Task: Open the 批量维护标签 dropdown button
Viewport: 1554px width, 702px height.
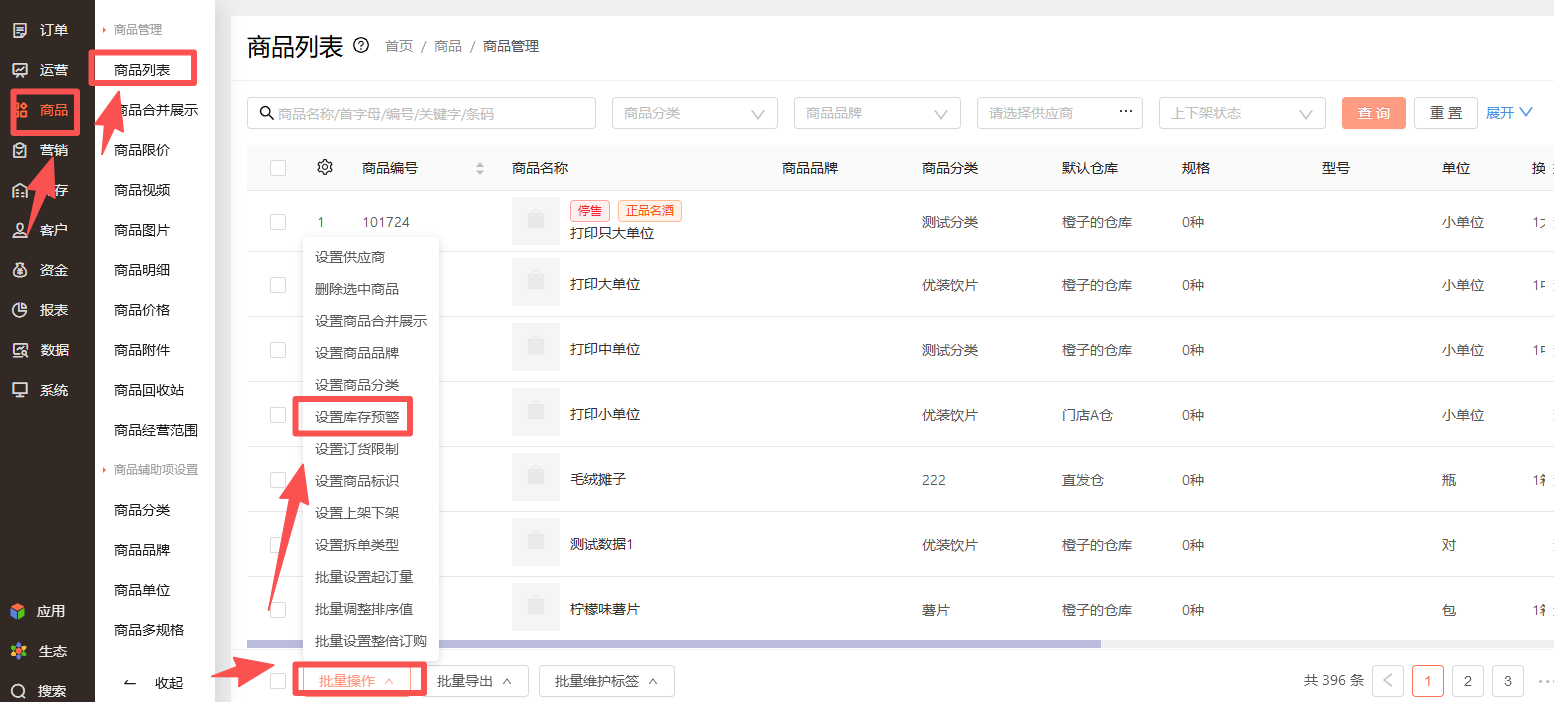Action: (x=607, y=681)
